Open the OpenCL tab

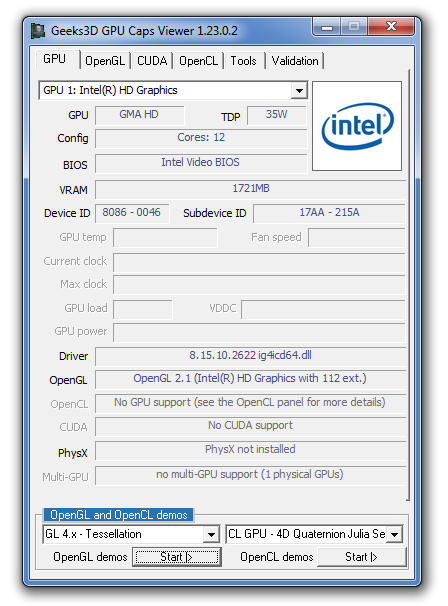pyautogui.click(x=198, y=61)
